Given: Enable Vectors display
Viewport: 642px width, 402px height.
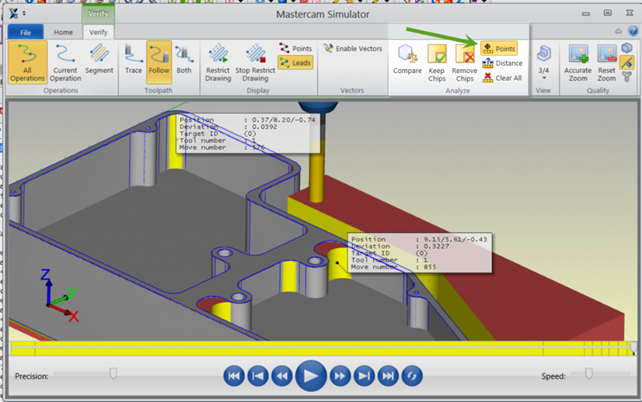Looking at the screenshot, I should click(x=353, y=48).
